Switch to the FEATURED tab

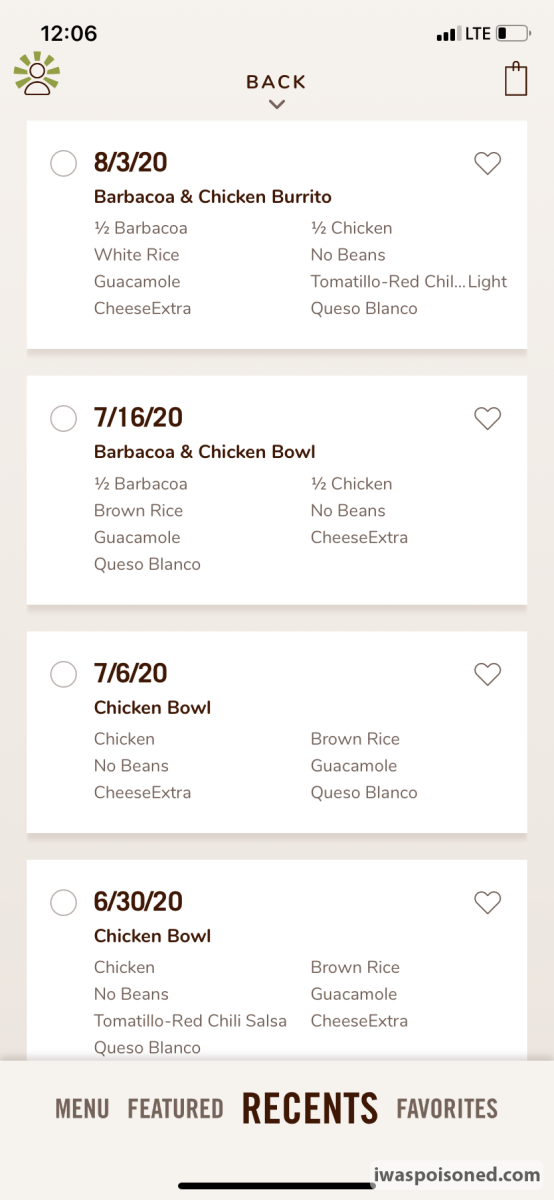(175, 1108)
